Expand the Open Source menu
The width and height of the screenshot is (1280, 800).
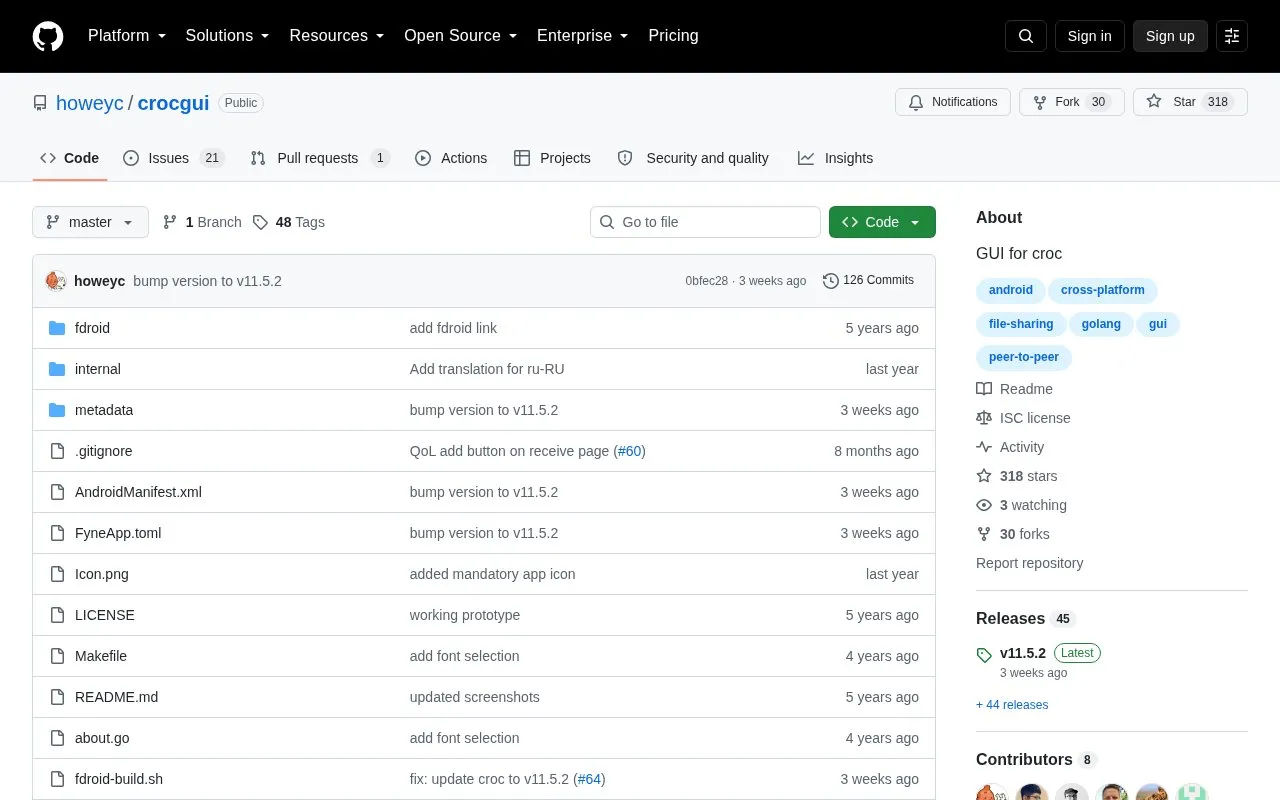(461, 36)
